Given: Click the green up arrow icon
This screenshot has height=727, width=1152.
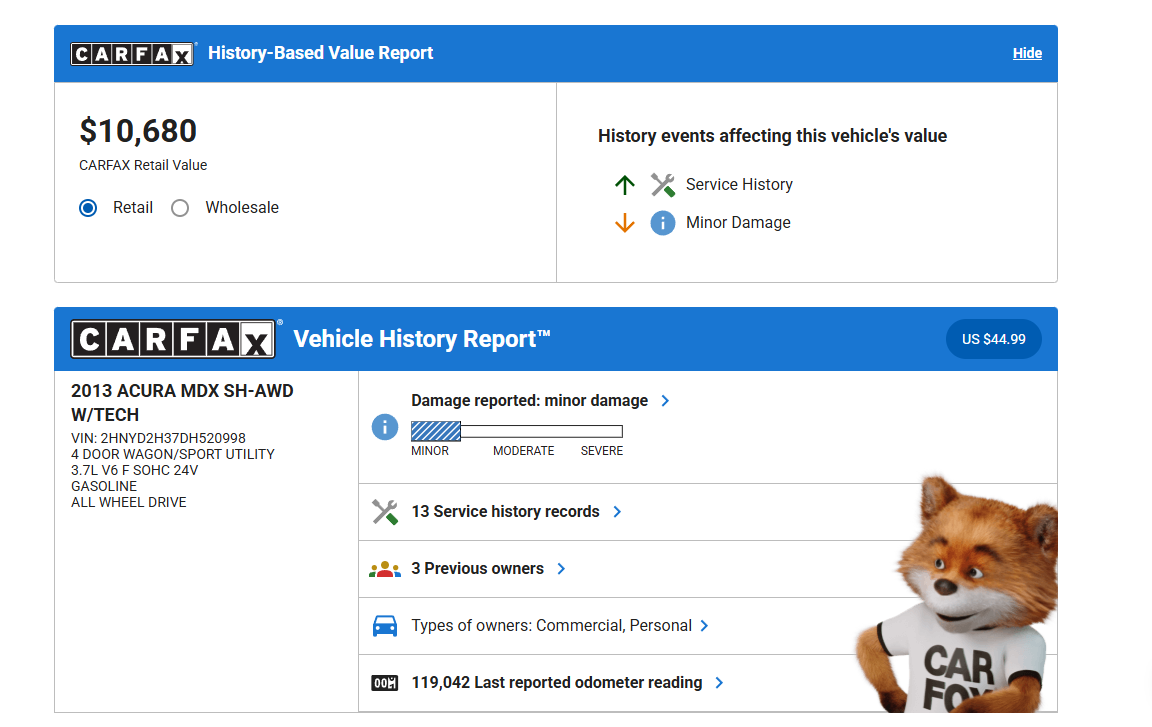Looking at the screenshot, I should click(x=625, y=185).
